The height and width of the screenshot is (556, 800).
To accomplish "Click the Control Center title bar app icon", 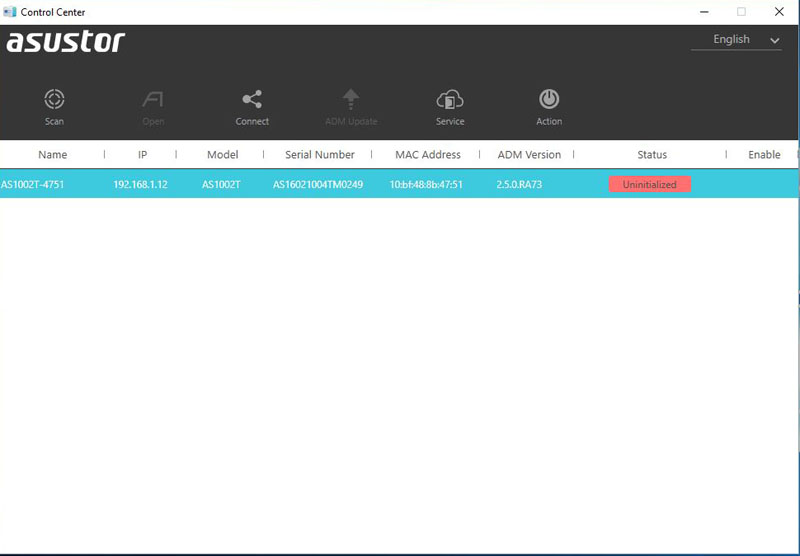I will (x=10, y=12).
